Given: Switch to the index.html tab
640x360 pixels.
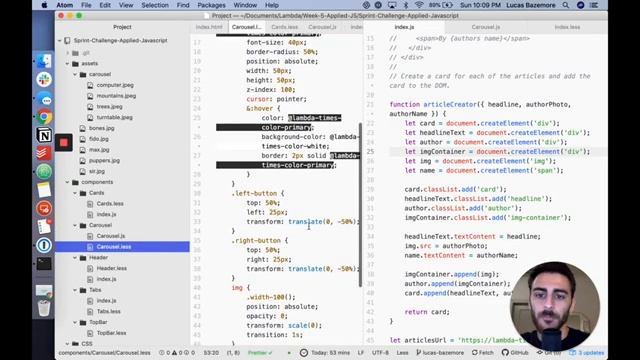Looking at the screenshot, I should pos(209,27).
